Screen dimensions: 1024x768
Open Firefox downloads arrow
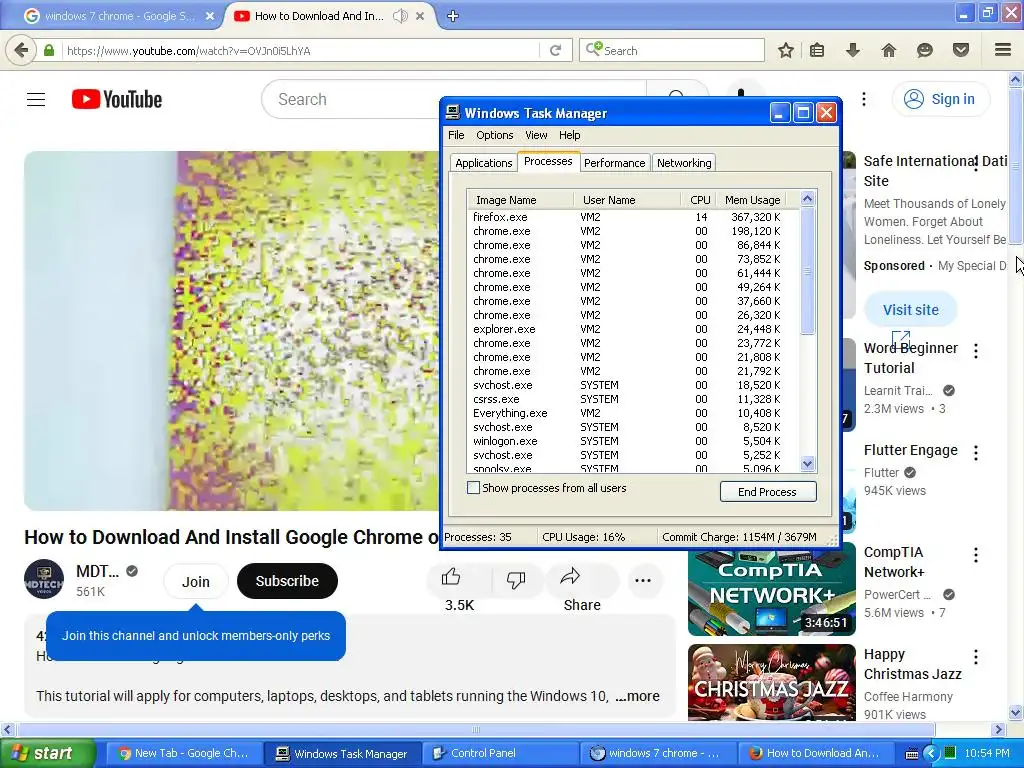(852, 50)
